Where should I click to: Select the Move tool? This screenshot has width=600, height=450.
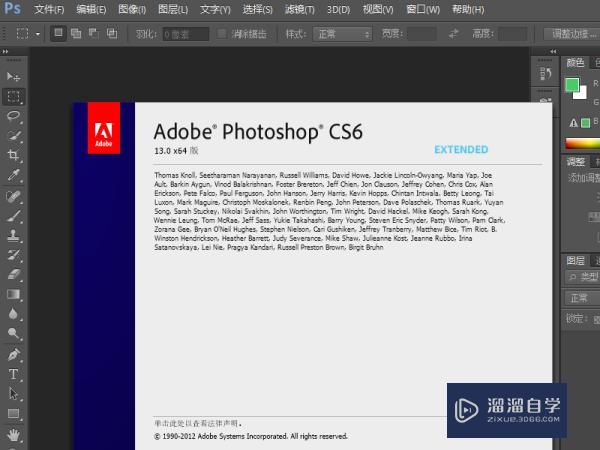(13, 77)
